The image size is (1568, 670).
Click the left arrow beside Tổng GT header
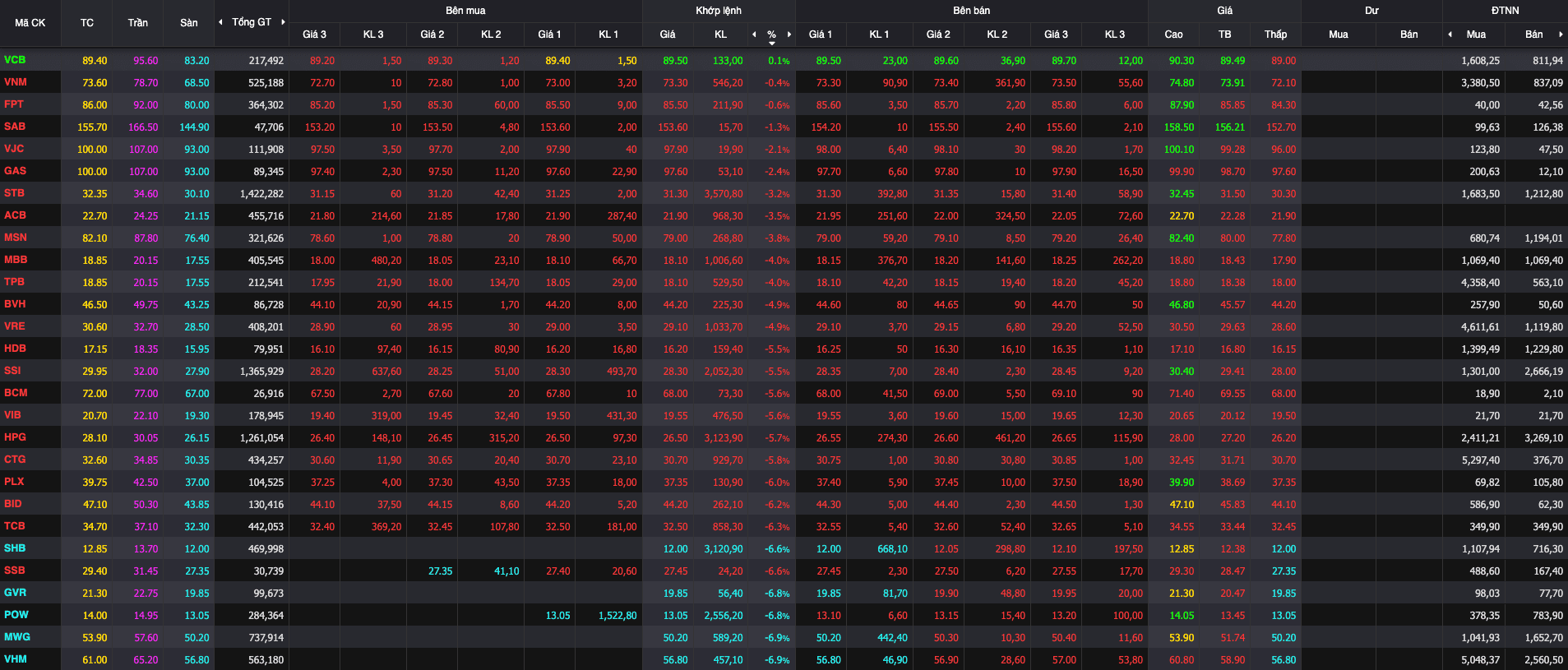coord(220,22)
